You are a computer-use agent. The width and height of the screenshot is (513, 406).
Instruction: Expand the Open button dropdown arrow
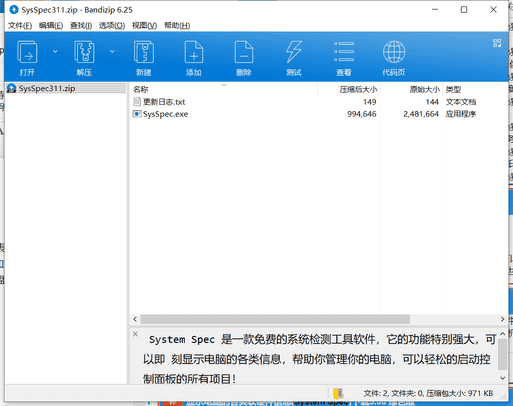55,51
